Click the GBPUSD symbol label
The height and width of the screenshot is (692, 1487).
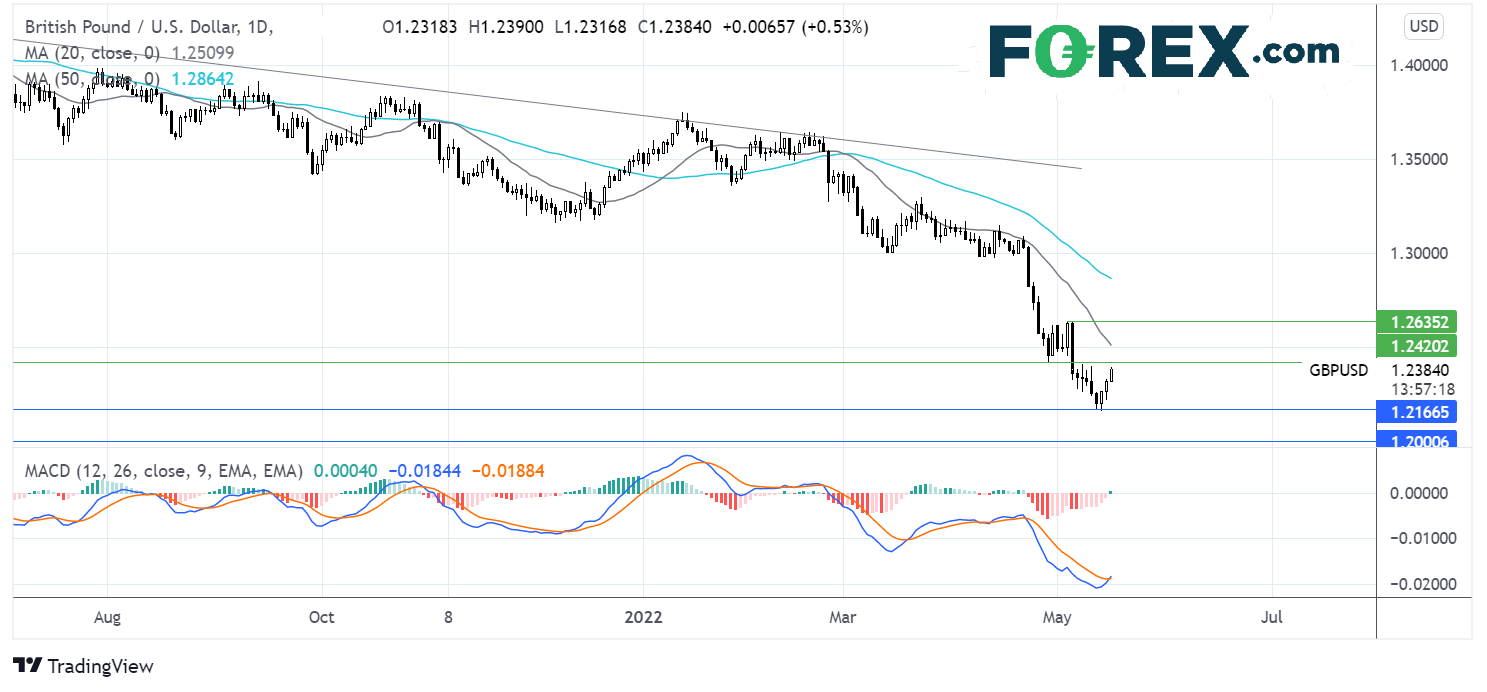point(1338,371)
